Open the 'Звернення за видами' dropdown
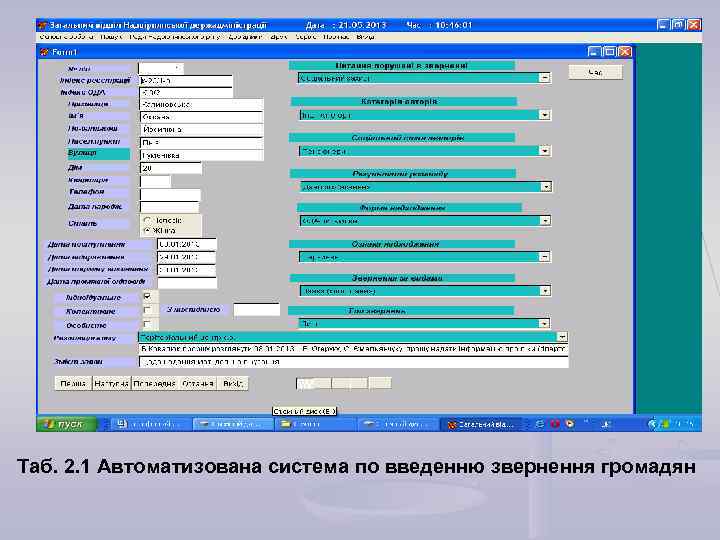The width and height of the screenshot is (720, 540). tap(545, 290)
